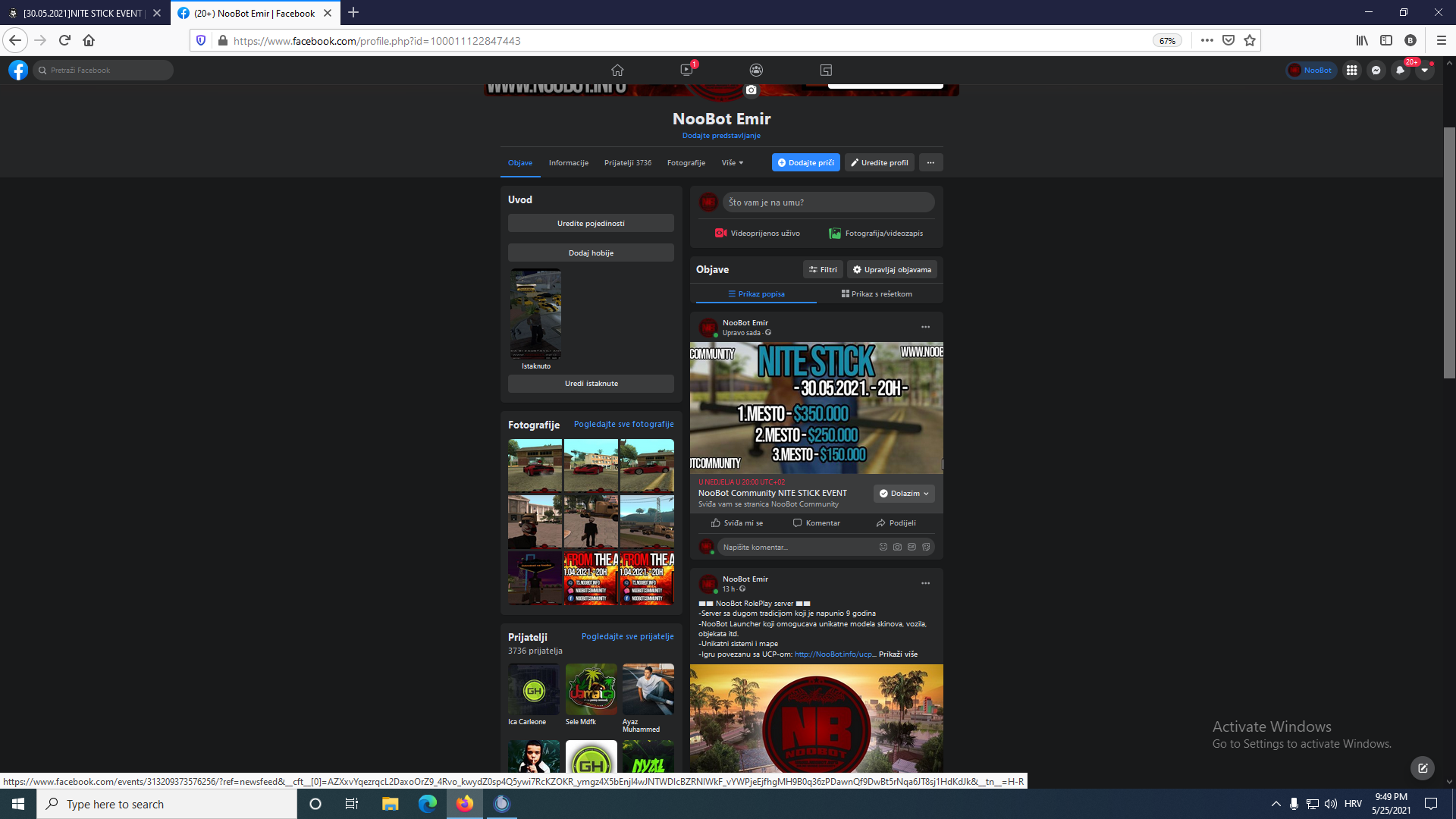Reload the current page
This screenshot has width=1456, height=819.
coord(64,40)
